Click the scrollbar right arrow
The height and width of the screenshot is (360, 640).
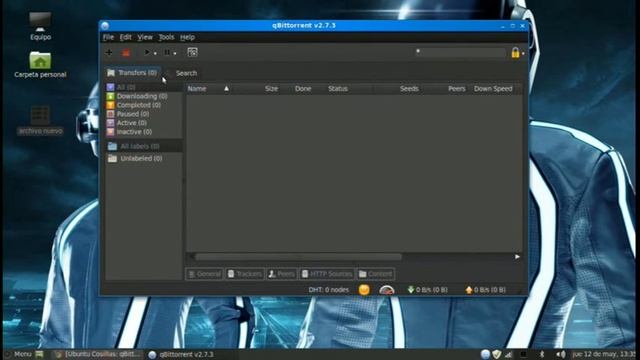click(517, 257)
